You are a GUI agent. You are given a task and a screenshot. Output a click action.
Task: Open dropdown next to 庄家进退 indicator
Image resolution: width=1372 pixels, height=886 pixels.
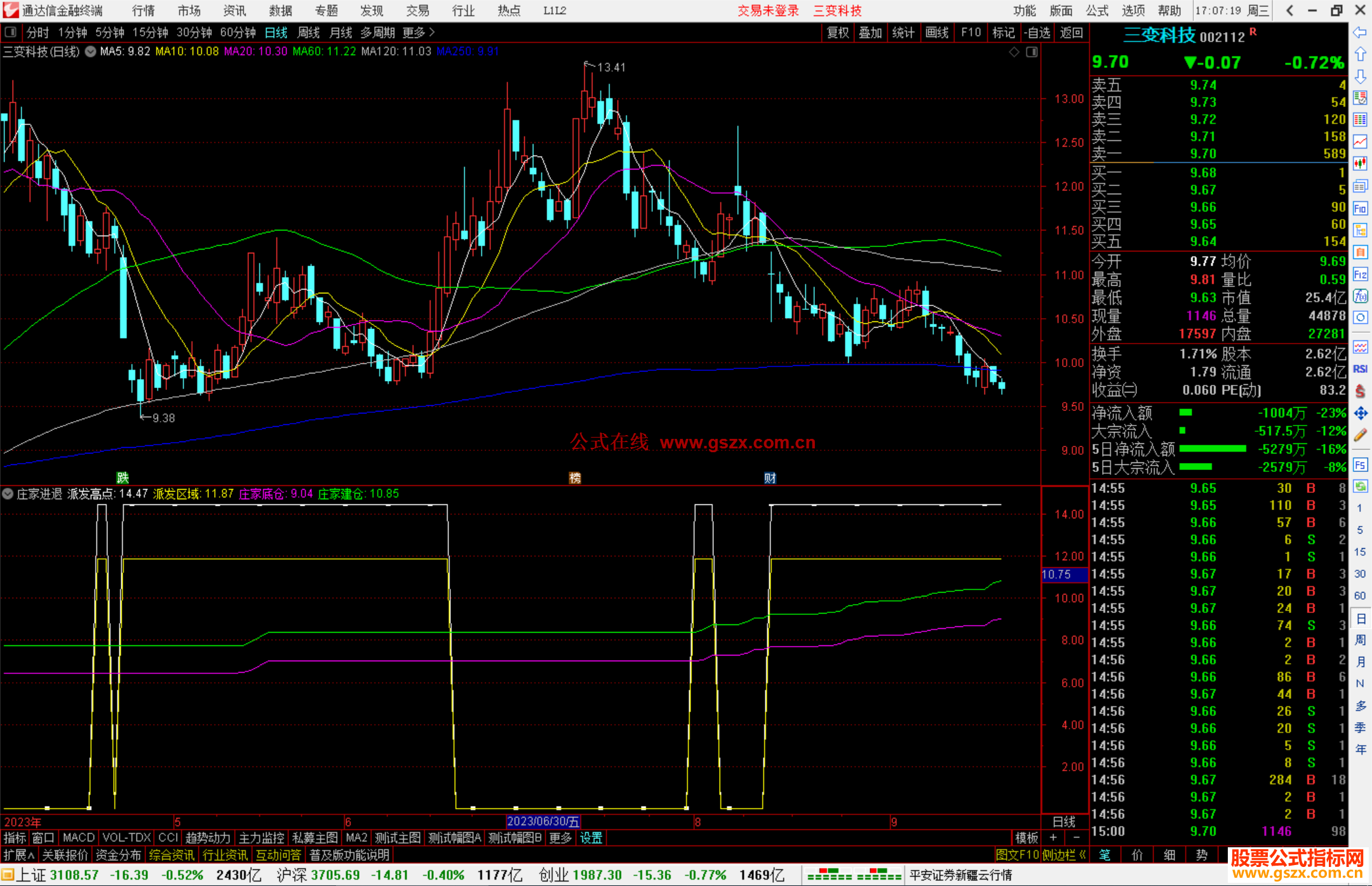pyautogui.click(x=8, y=494)
